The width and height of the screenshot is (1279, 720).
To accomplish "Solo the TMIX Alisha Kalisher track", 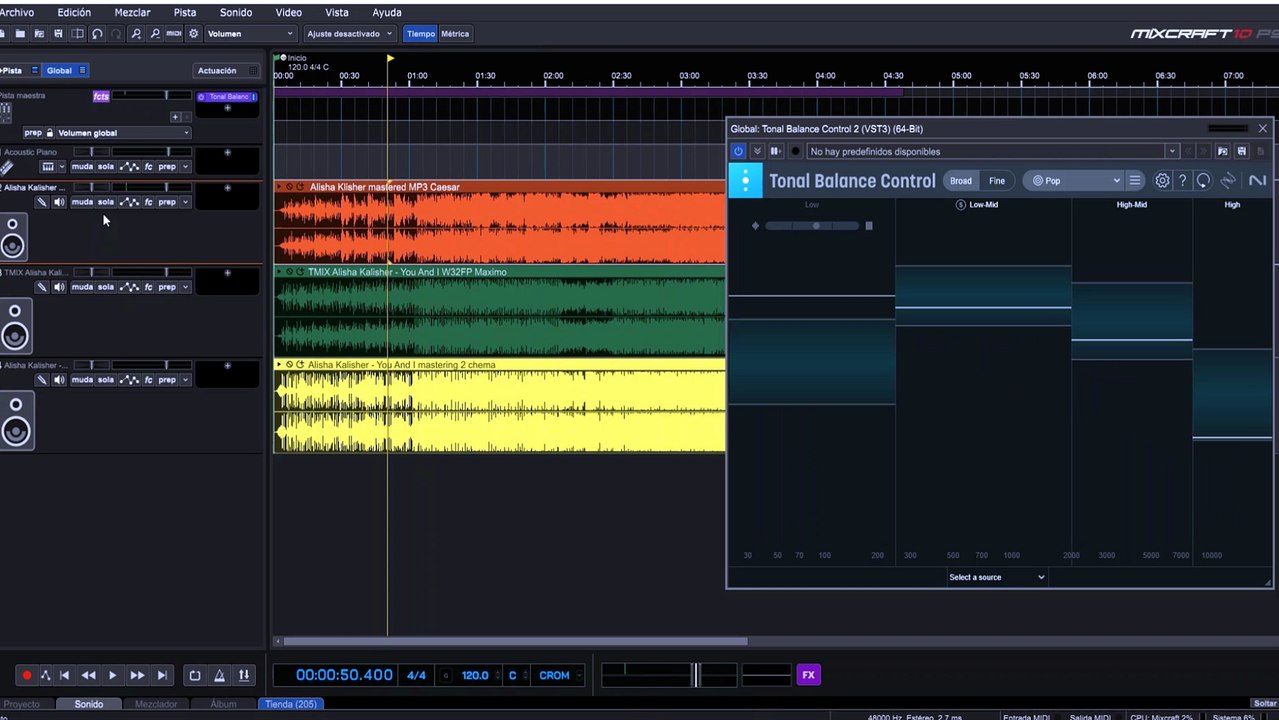I will (x=106, y=287).
